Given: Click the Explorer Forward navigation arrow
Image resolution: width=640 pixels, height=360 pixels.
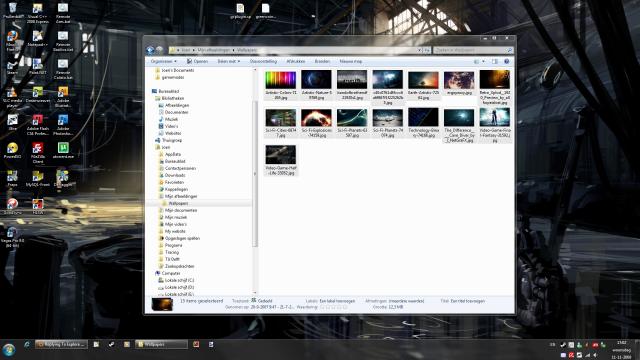Looking at the screenshot, I should pyautogui.click(x=160, y=50).
